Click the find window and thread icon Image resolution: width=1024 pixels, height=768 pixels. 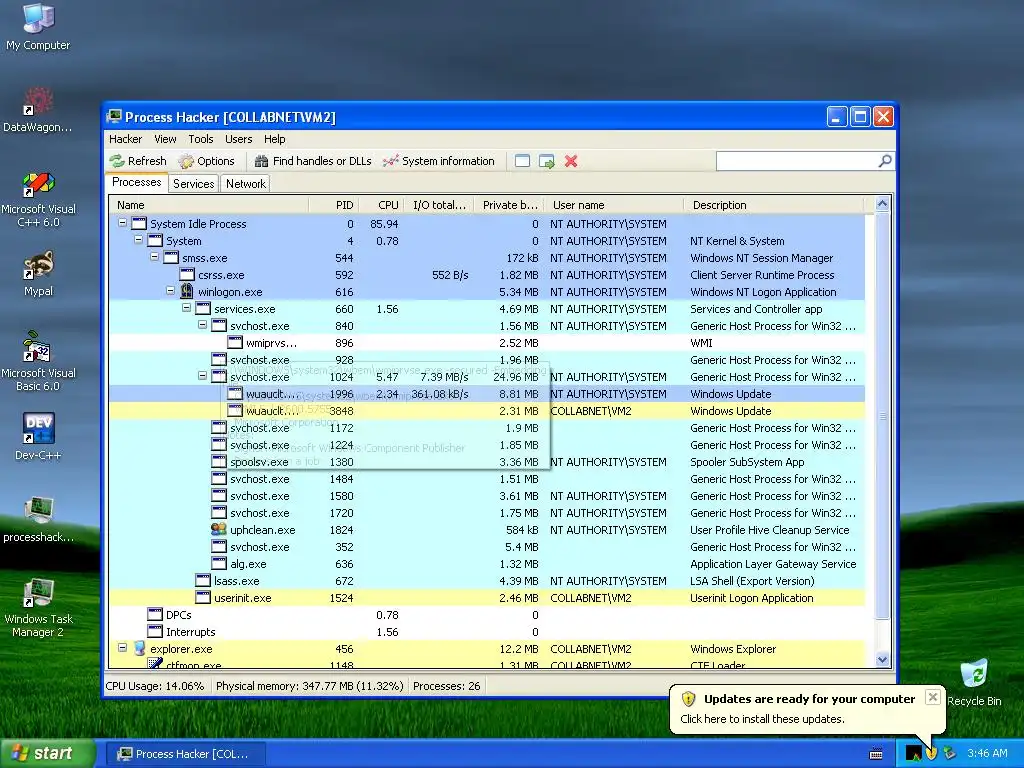(547, 161)
